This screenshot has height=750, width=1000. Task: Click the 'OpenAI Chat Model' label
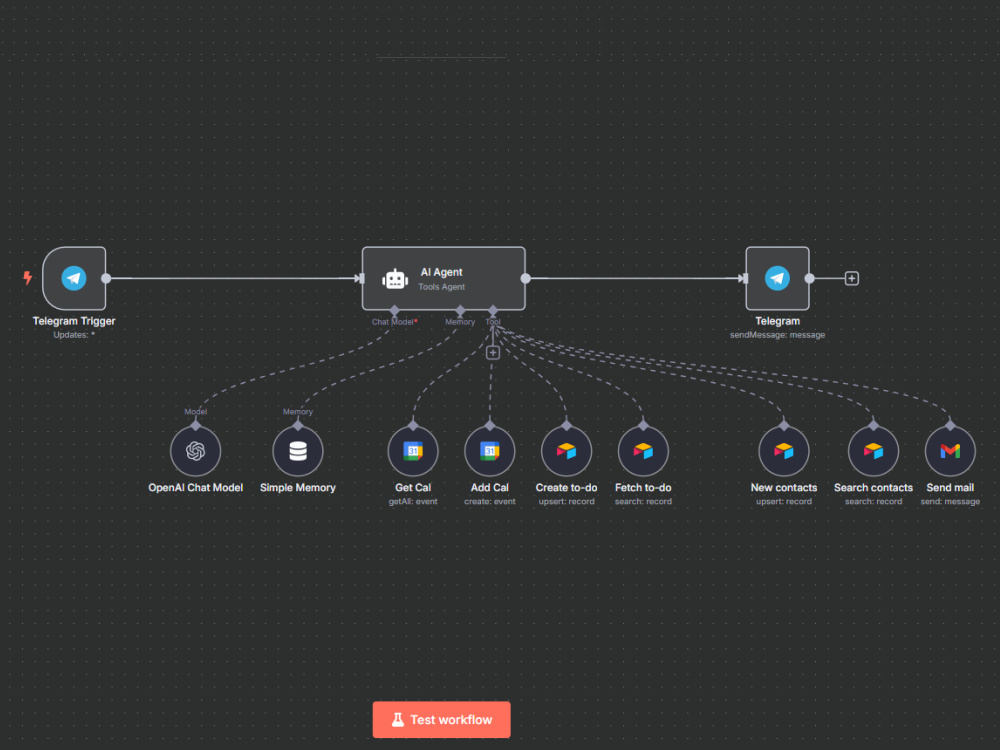(x=196, y=487)
